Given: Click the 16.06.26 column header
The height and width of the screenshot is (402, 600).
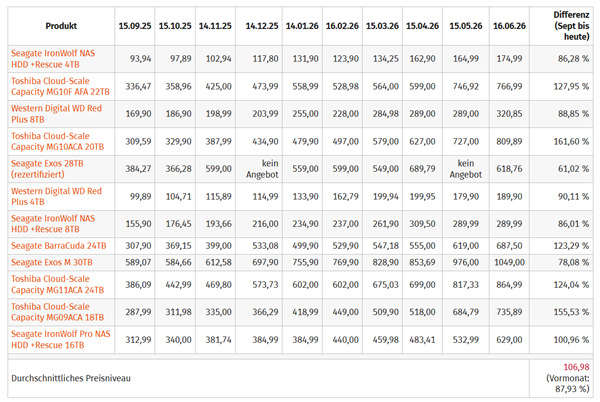Looking at the screenshot, I should click(x=509, y=26).
